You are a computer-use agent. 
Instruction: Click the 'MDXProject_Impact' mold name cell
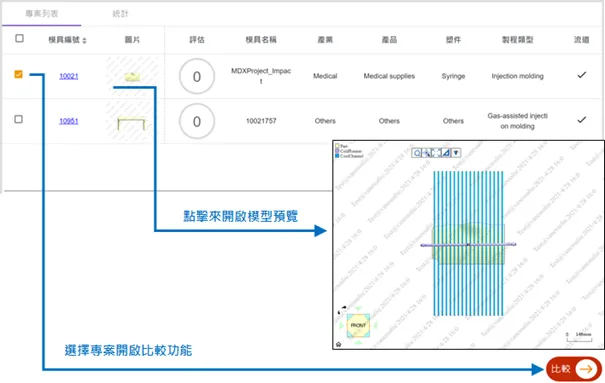coord(261,76)
